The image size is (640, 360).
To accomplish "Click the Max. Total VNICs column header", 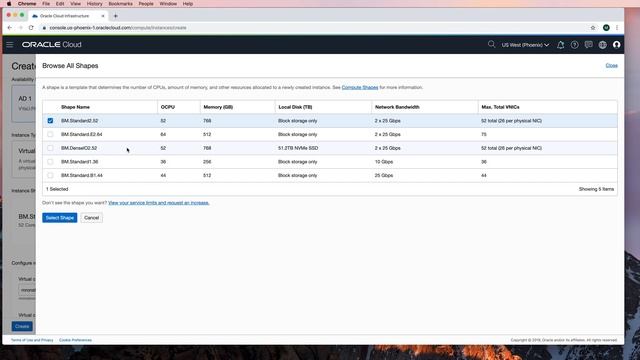I will [500, 107].
